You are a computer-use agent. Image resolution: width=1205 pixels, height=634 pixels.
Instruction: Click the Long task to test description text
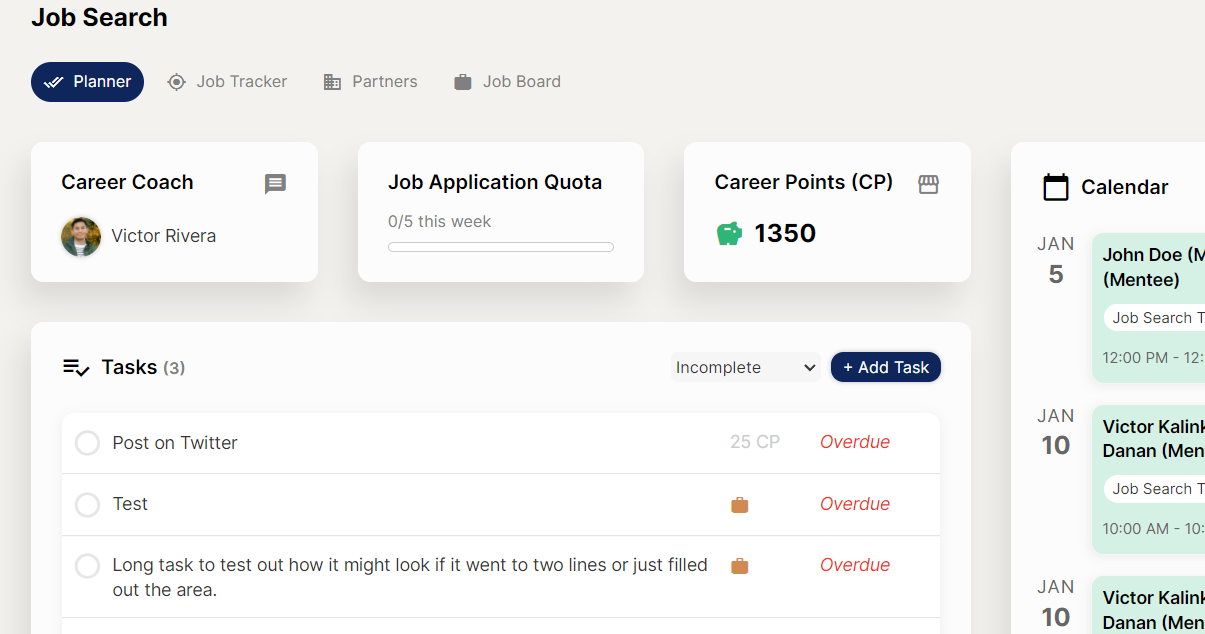(x=410, y=577)
